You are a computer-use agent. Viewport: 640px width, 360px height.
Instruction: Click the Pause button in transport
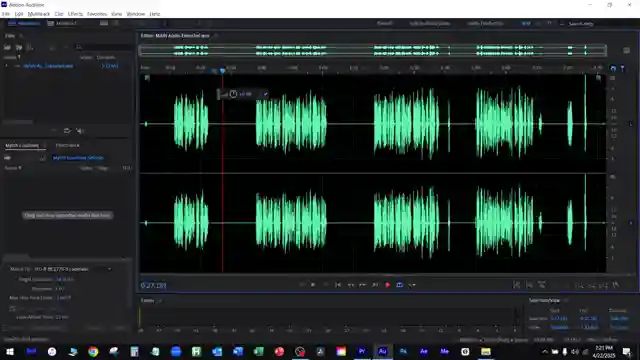click(325, 285)
